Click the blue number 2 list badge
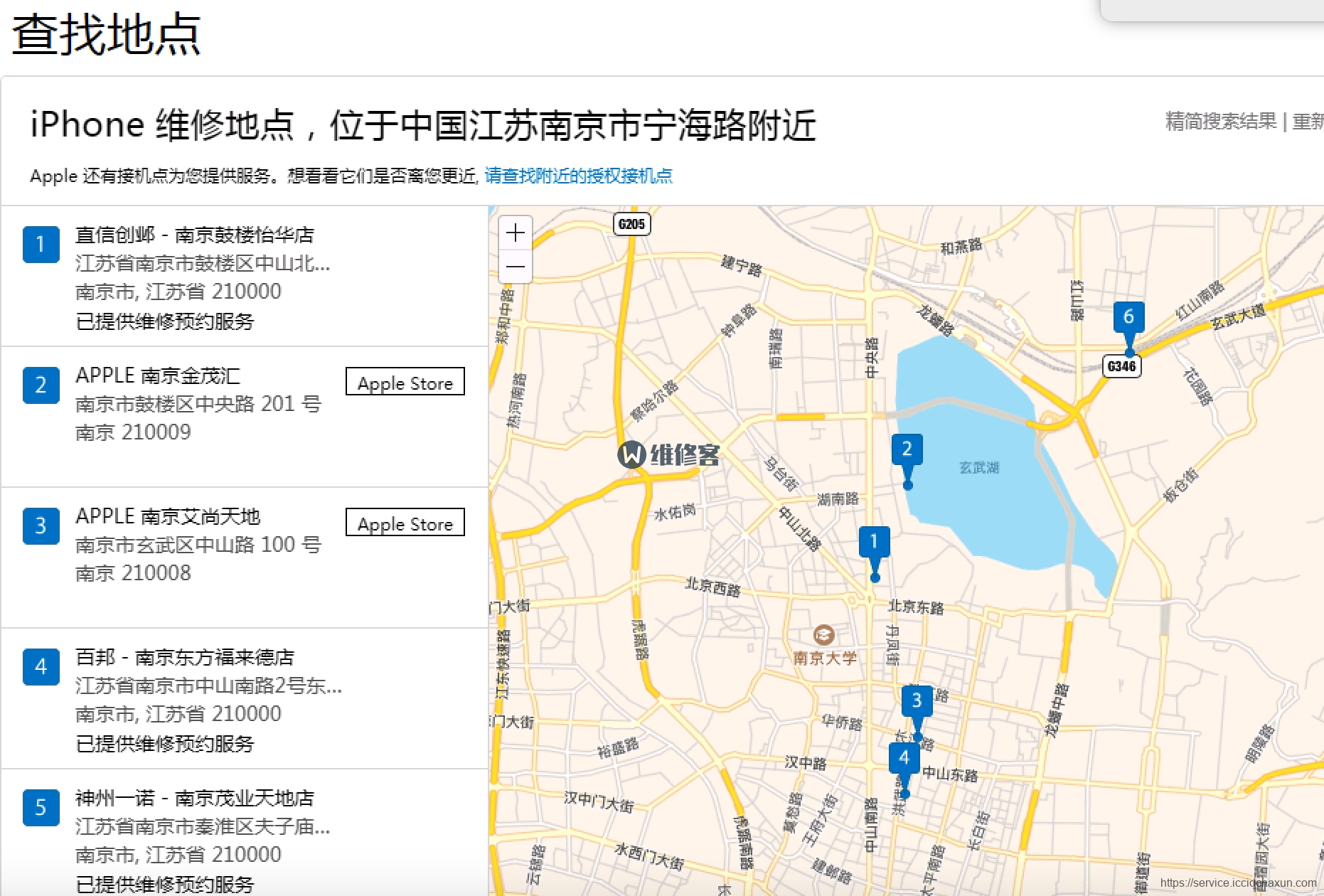Viewport: 1324px width, 896px height. pos(41,385)
